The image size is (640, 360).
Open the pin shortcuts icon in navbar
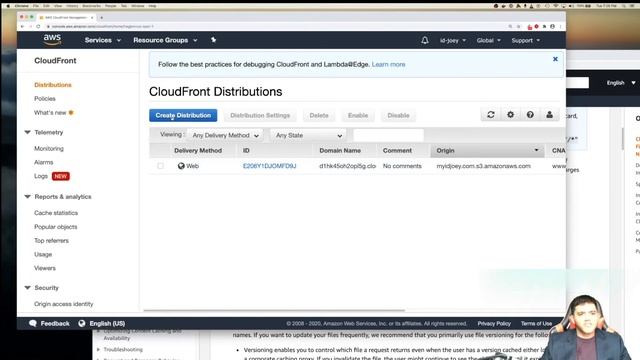click(213, 40)
